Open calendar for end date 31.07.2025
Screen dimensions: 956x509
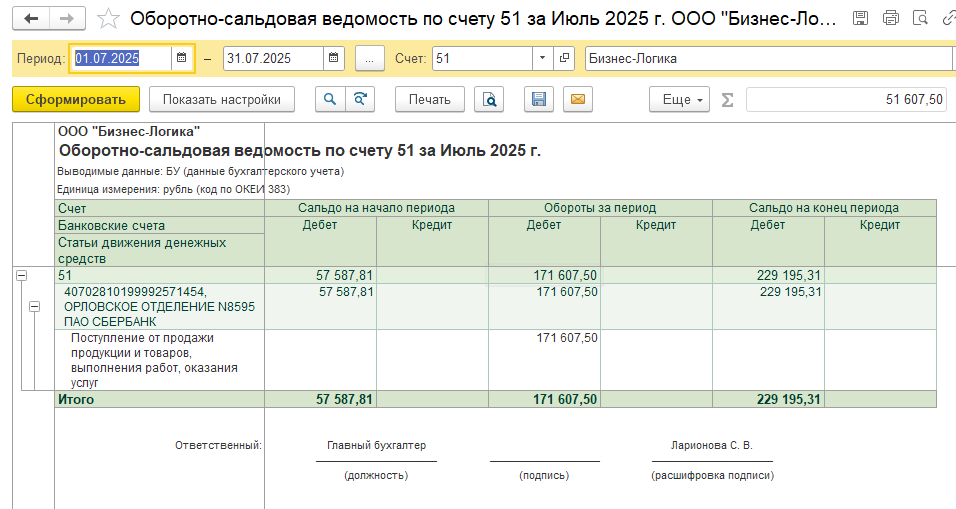tap(334, 58)
